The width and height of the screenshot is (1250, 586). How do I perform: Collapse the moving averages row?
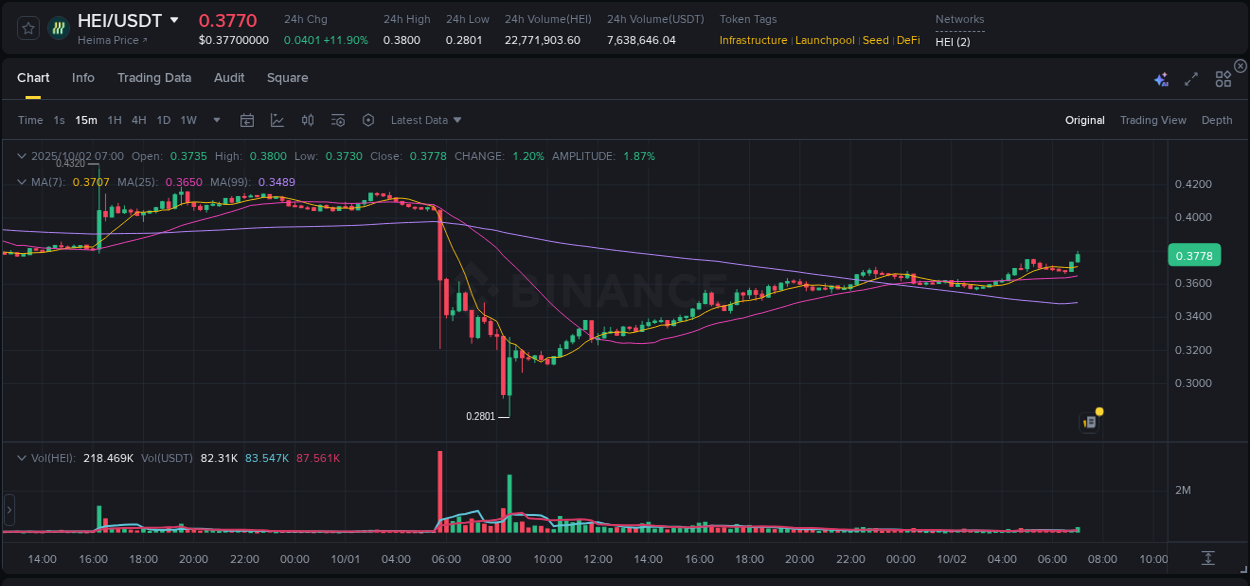click(x=21, y=182)
